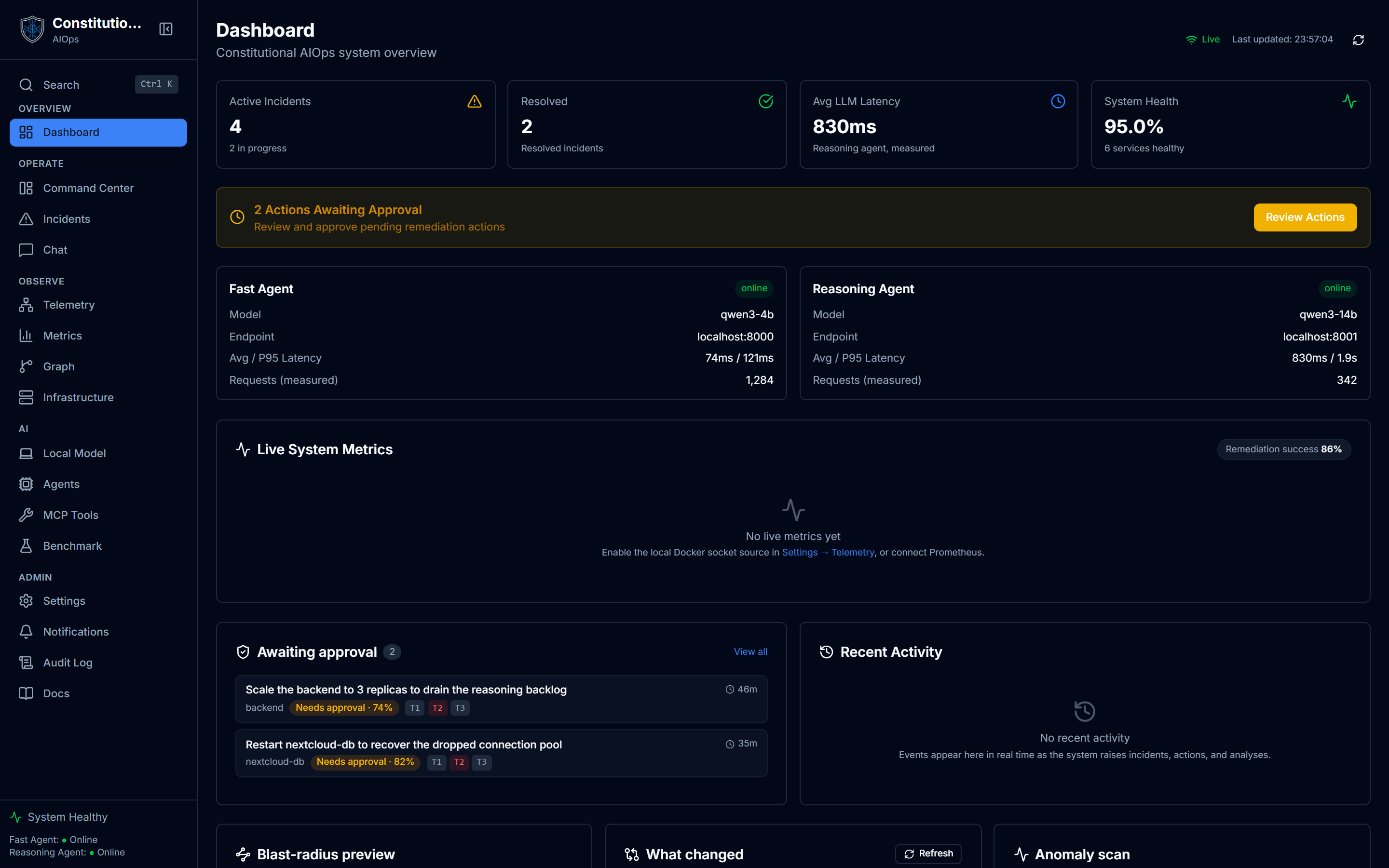Open Command Center from the sidebar
The width and height of the screenshot is (1389, 868).
pyautogui.click(x=98, y=188)
